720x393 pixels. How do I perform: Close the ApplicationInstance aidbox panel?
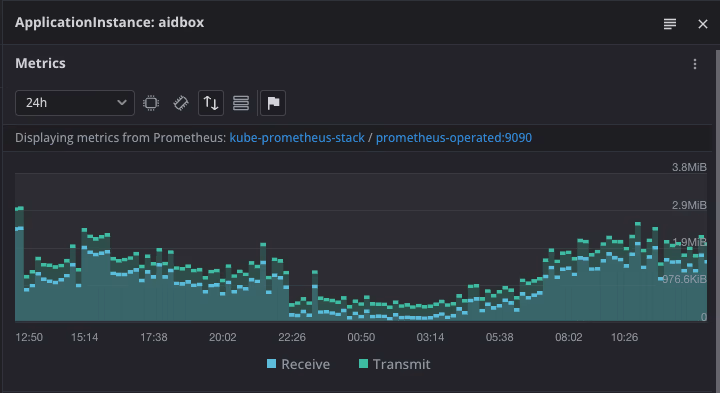click(703, 24)
